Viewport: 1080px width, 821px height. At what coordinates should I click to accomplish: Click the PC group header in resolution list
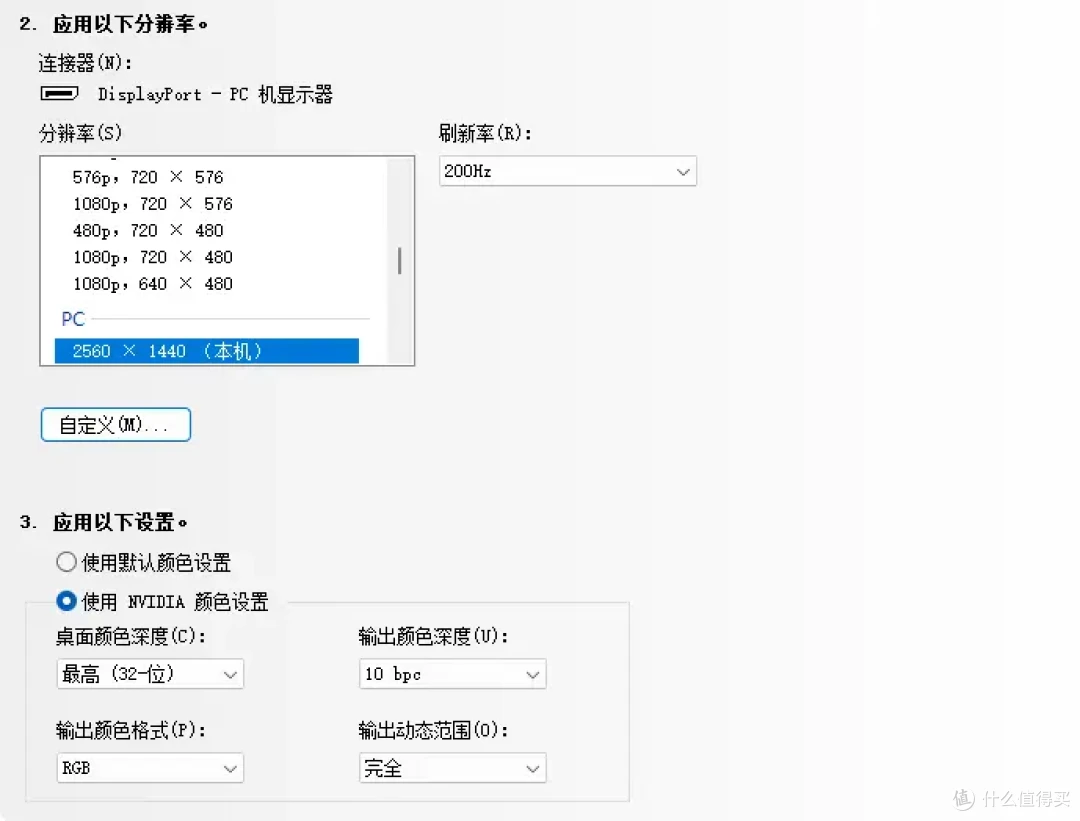pos(73,319)
